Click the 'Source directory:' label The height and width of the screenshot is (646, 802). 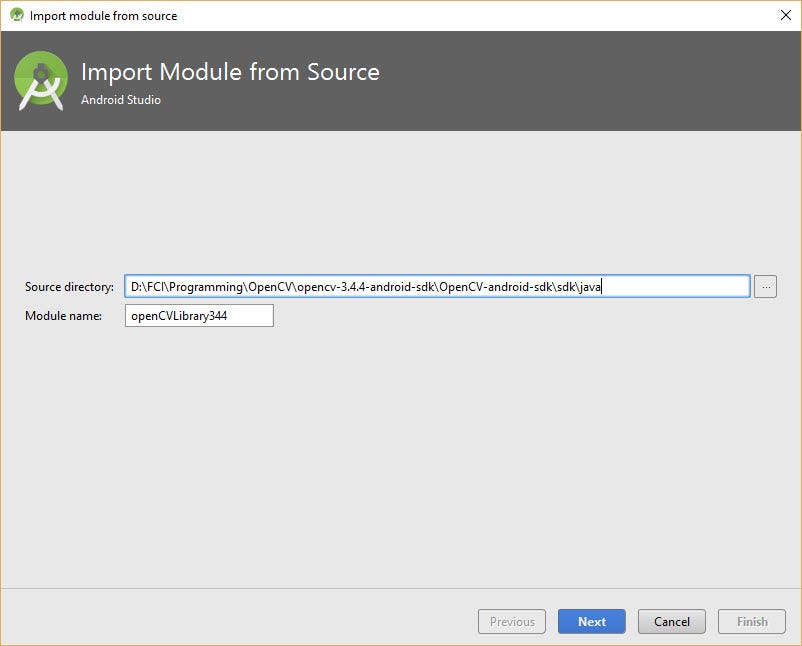[70, 287]
